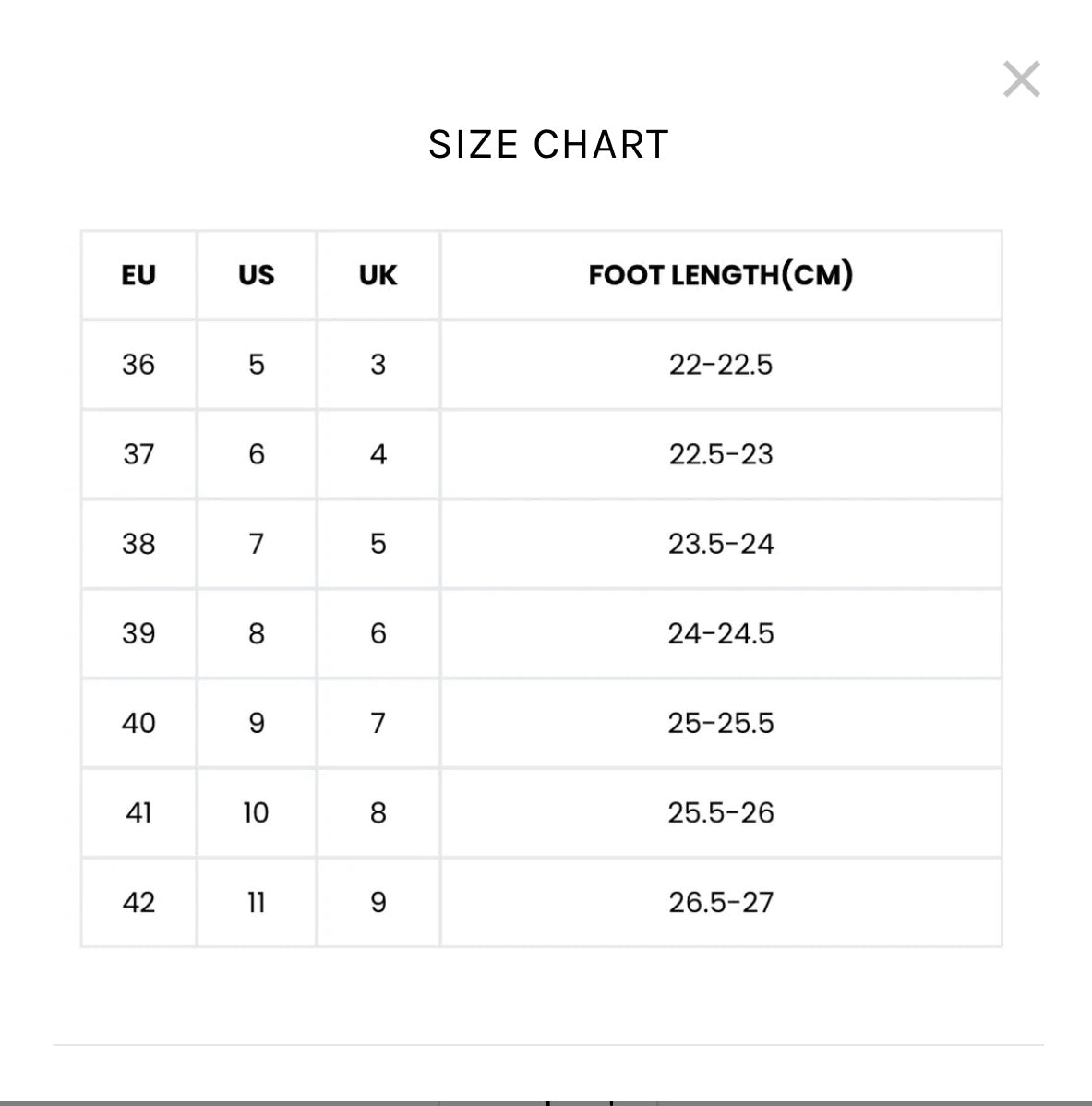This screenshot has height=1106, width=1092.
Task: Select EU size 41 cell
Action: click(138, 812)
